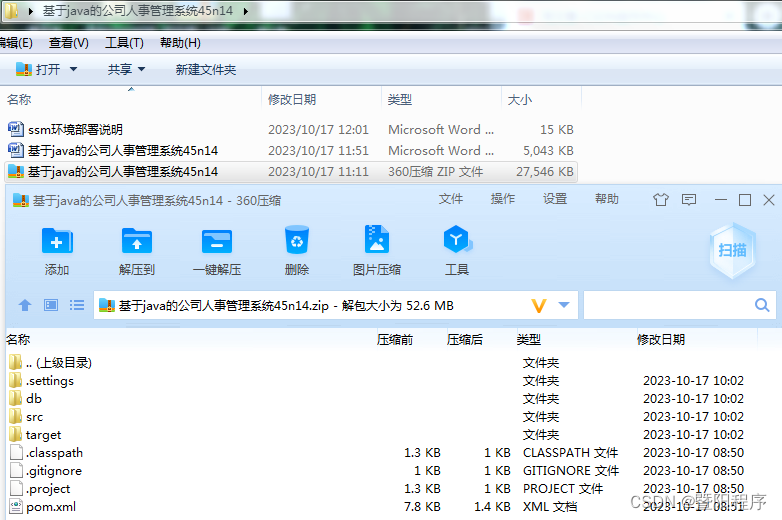Screen dimensions: 782x520
Task: Select the .project file
Action: point(48,489)
